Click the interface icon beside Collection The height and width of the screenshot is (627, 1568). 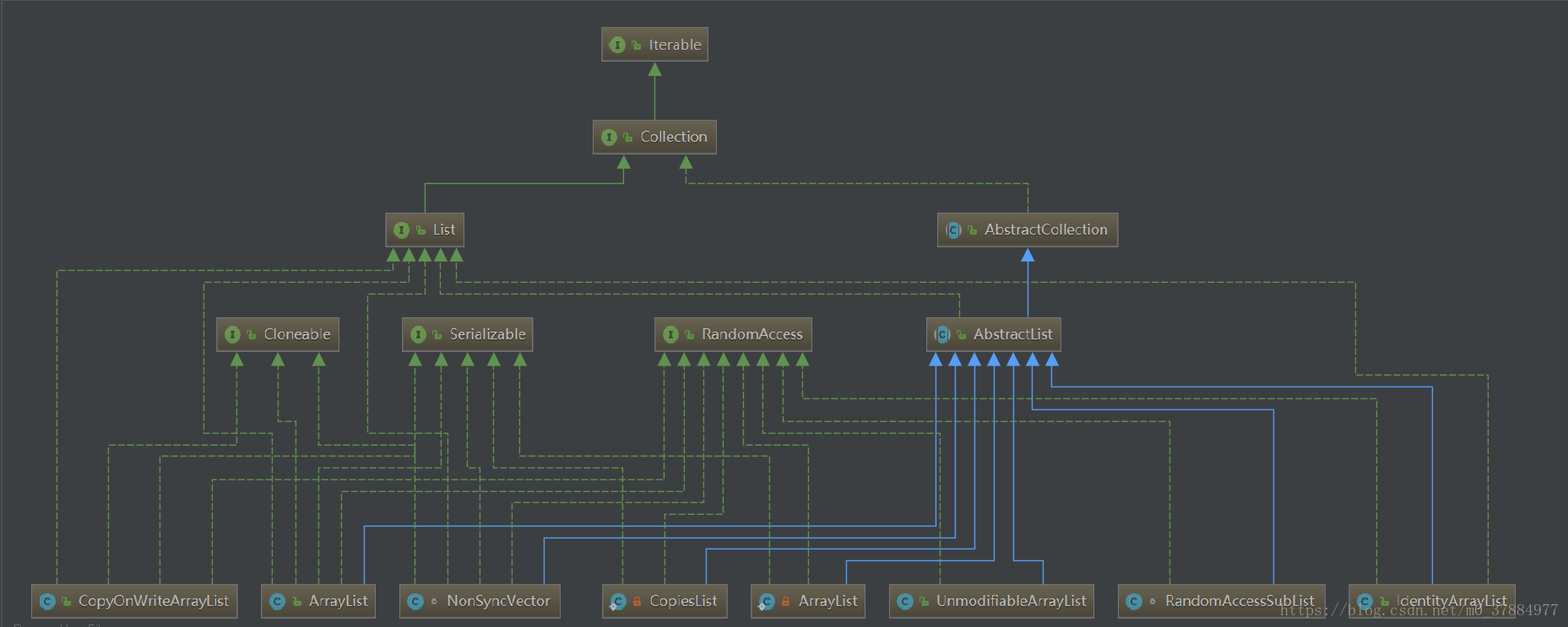[609, 137]
